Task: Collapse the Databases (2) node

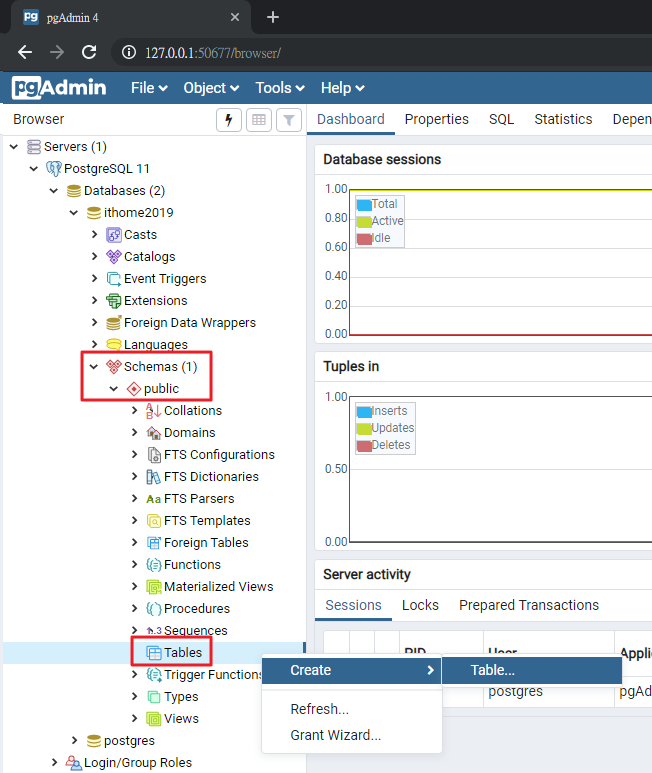Action: (54, 191)
